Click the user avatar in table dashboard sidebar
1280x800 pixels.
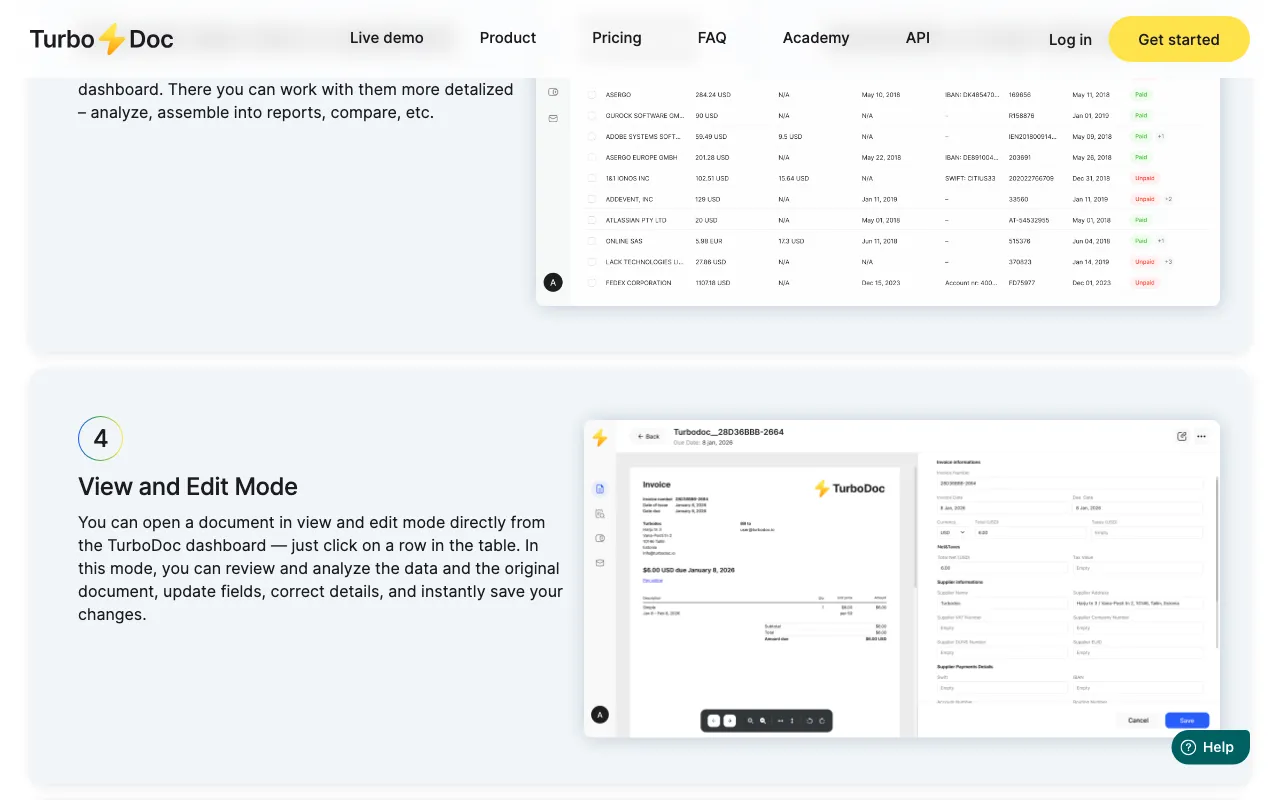(553, 282)
